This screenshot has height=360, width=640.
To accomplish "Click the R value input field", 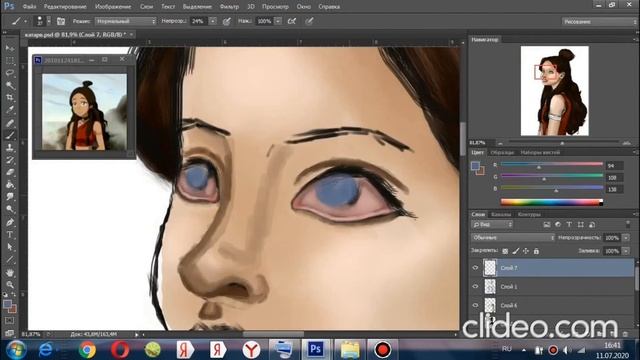I will coord(614,166).
